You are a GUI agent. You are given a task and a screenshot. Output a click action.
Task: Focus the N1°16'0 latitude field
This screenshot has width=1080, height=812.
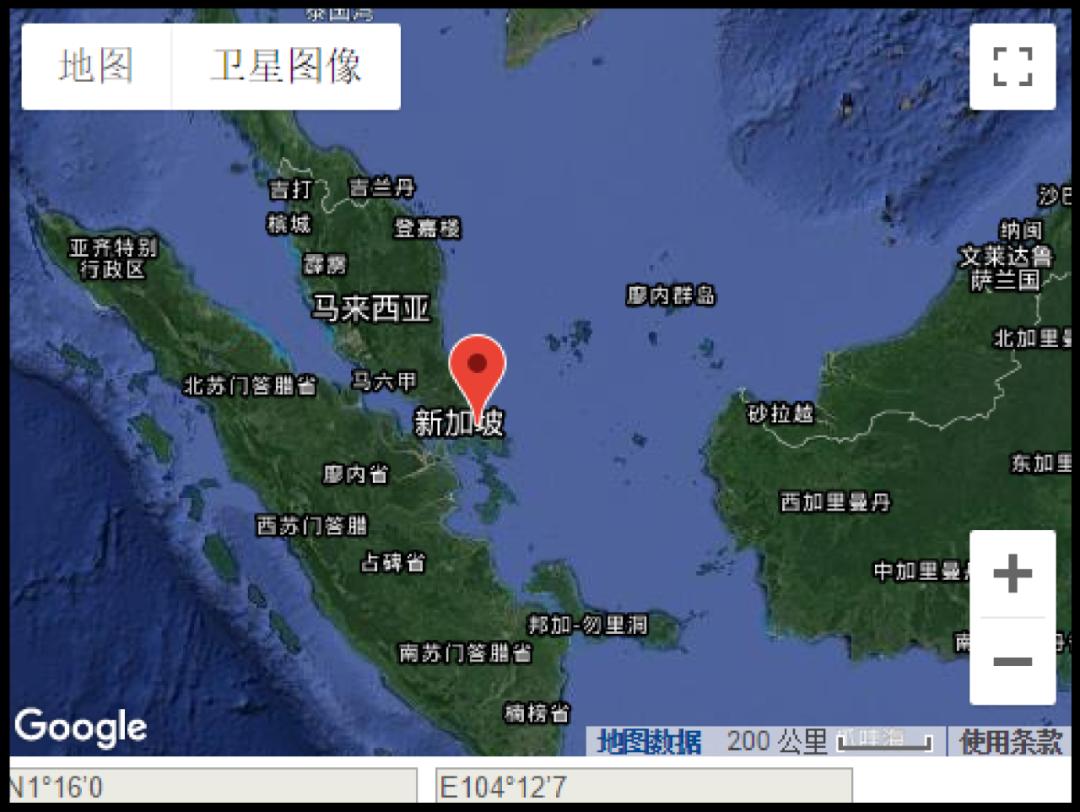(212, 787)
